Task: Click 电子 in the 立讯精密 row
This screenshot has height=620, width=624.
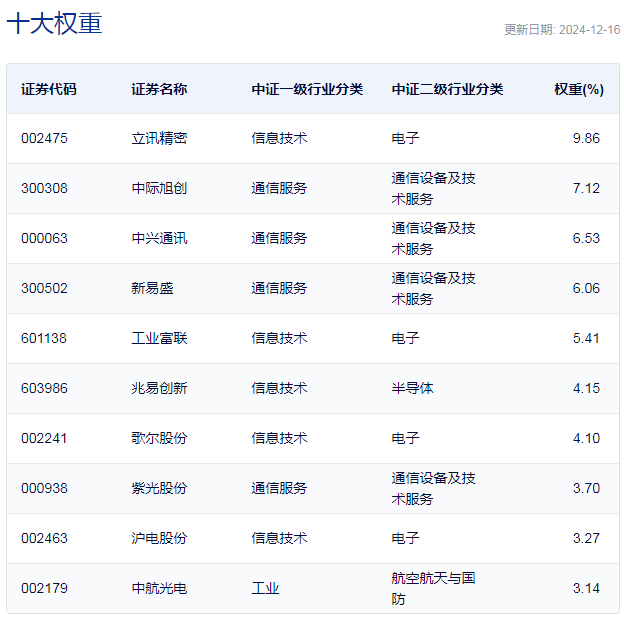Action: tap(405, 138)
